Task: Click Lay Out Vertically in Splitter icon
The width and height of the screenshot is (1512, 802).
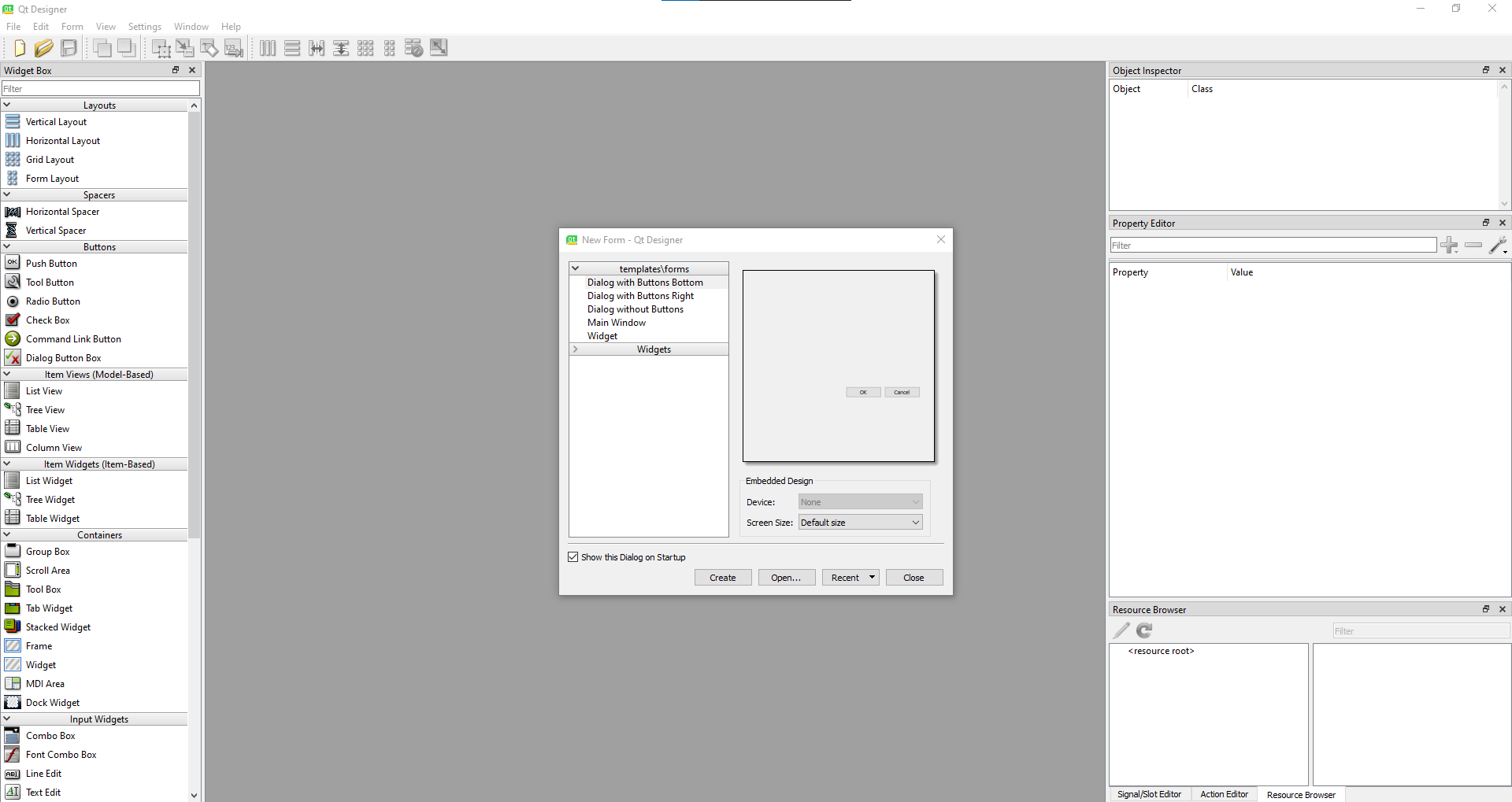Action: [x=341, y=48]
